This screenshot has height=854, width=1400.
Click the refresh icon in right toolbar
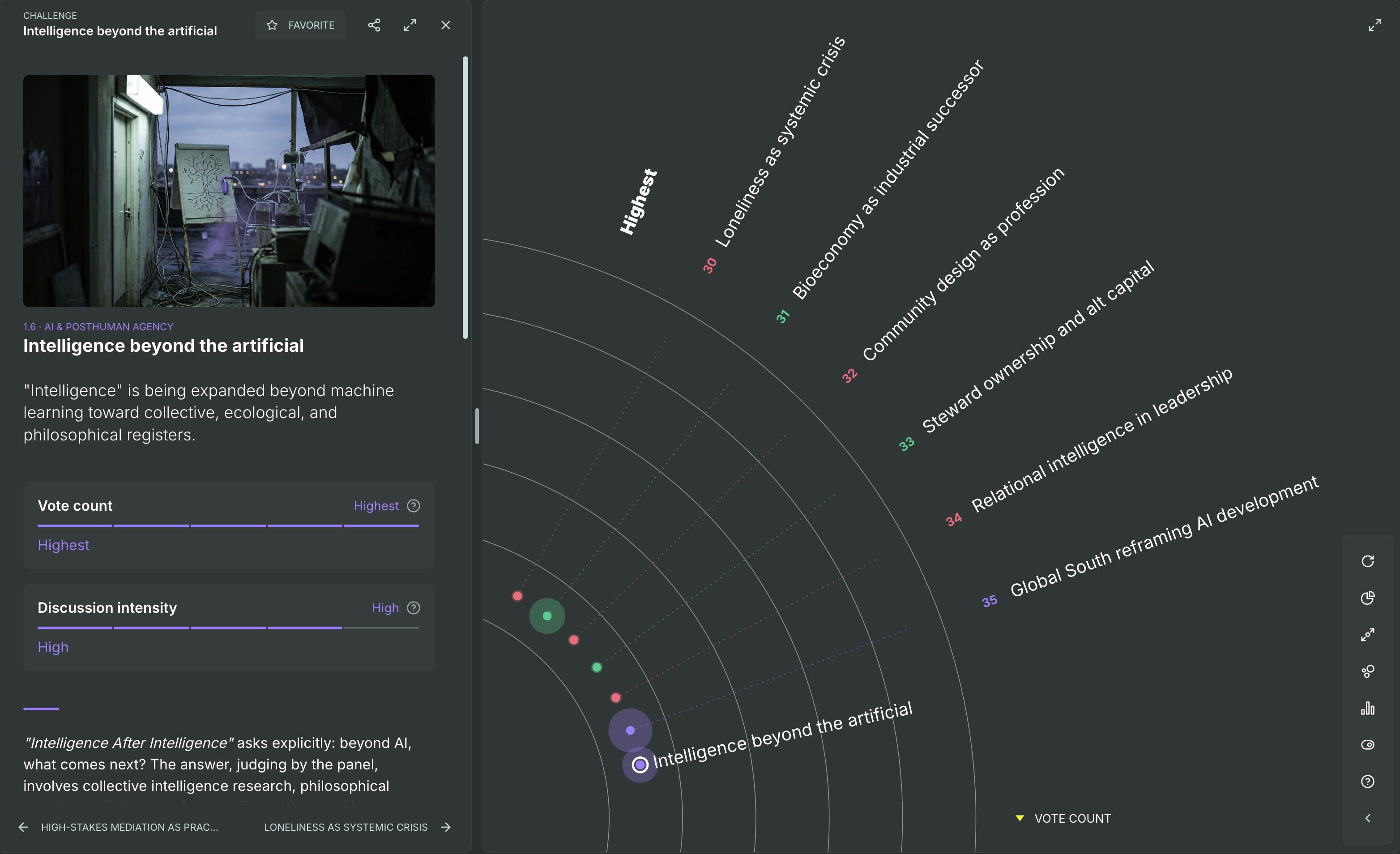click(1368, 561)
